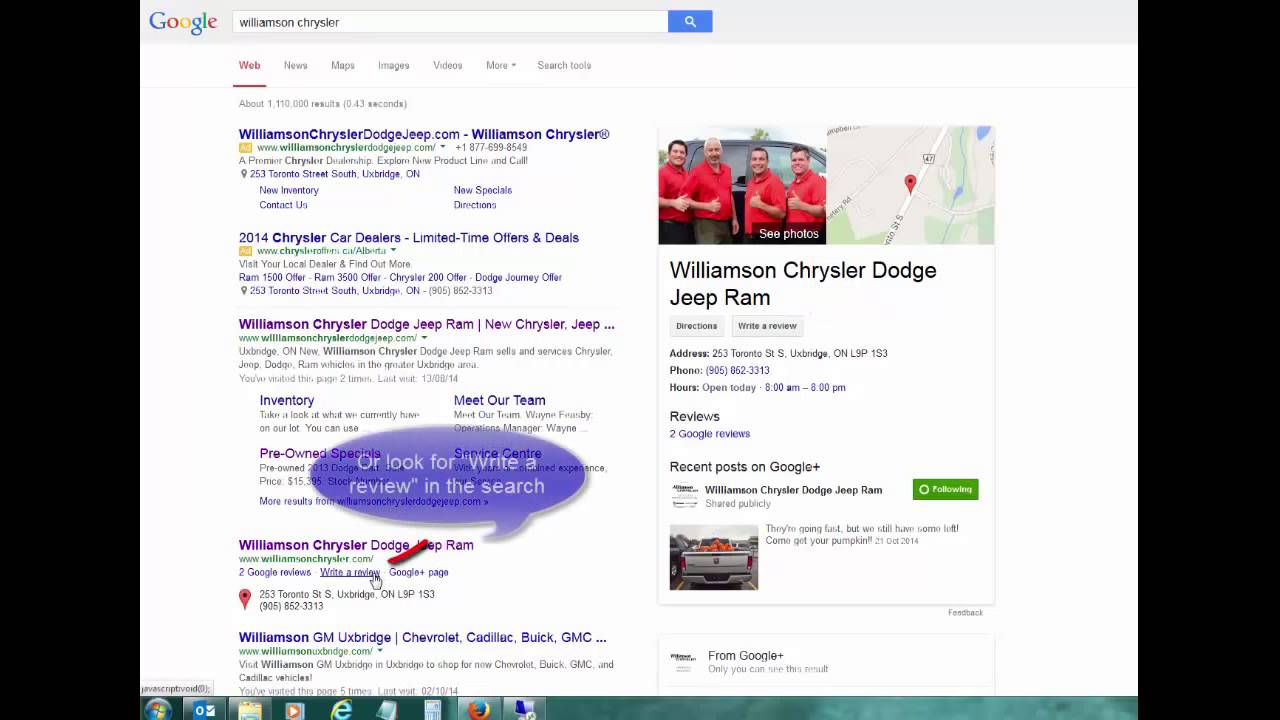Click the ad's Directions sitelink
The image size is (1280, 720).
pos(475,205)
